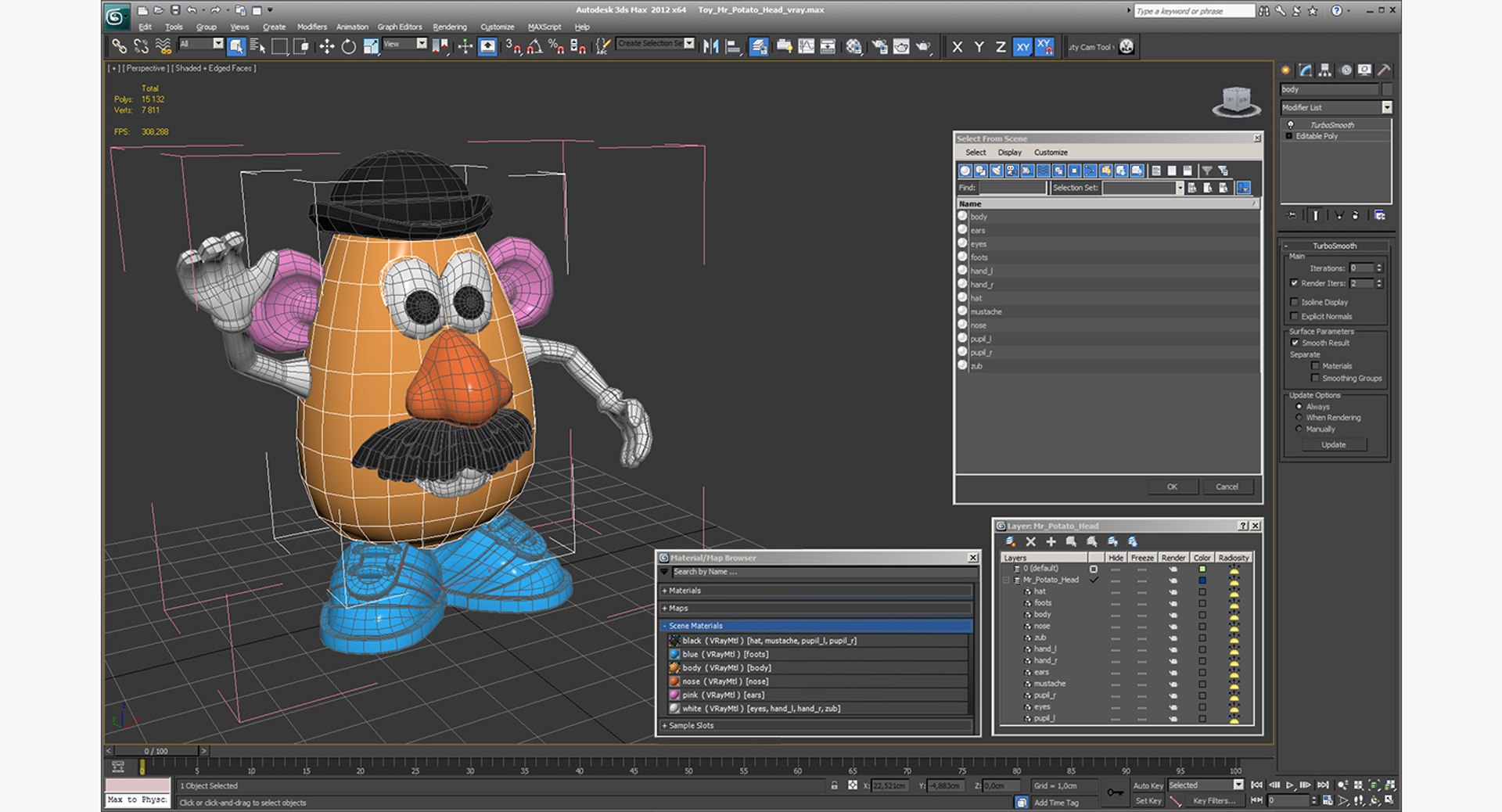Choose the Select and Rotate tool
The width and height of the screenshot is (1502, 812).
coord(349,46)
